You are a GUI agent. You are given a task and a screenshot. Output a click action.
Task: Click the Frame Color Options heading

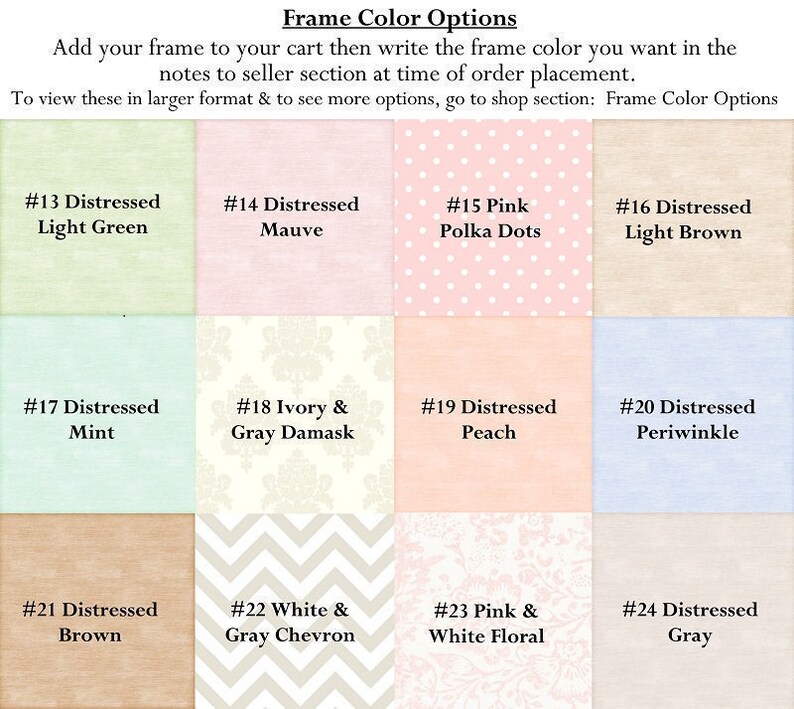point(400,18)
